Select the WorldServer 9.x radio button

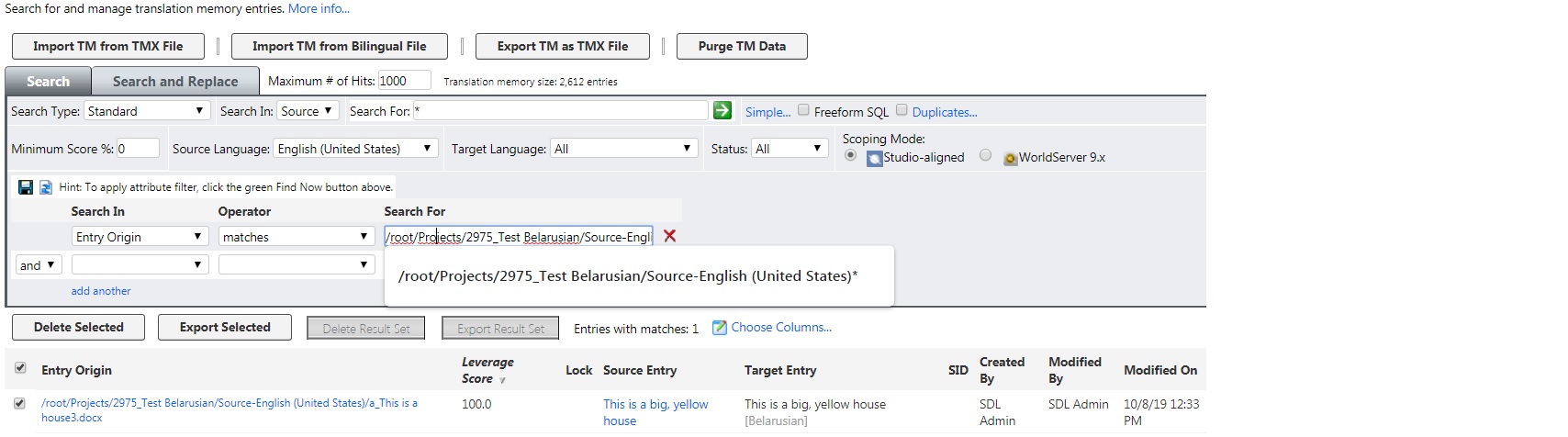985,155
